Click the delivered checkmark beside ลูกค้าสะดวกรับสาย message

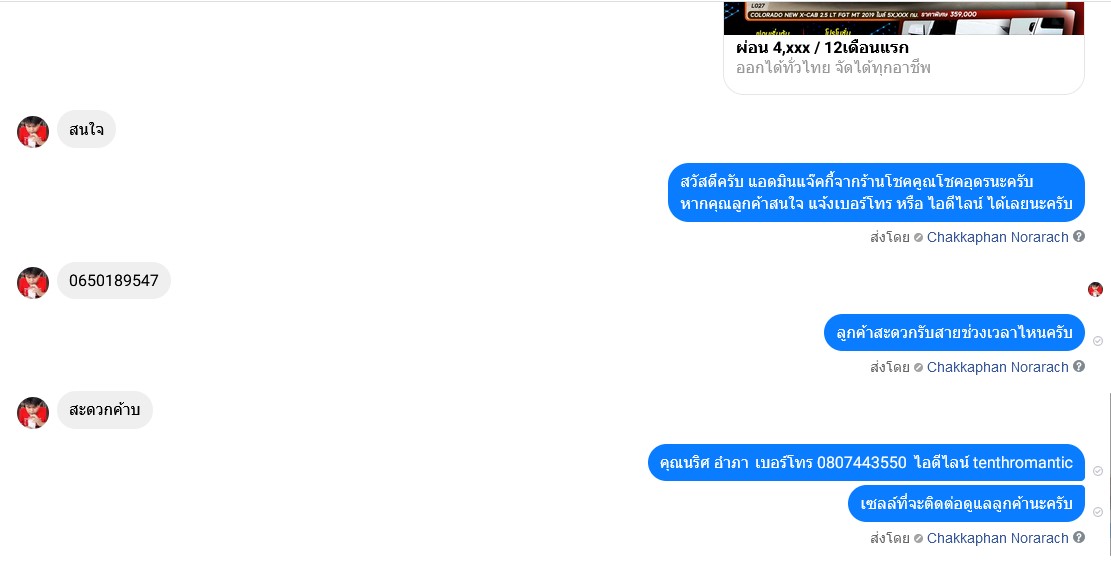(1098, 341)
